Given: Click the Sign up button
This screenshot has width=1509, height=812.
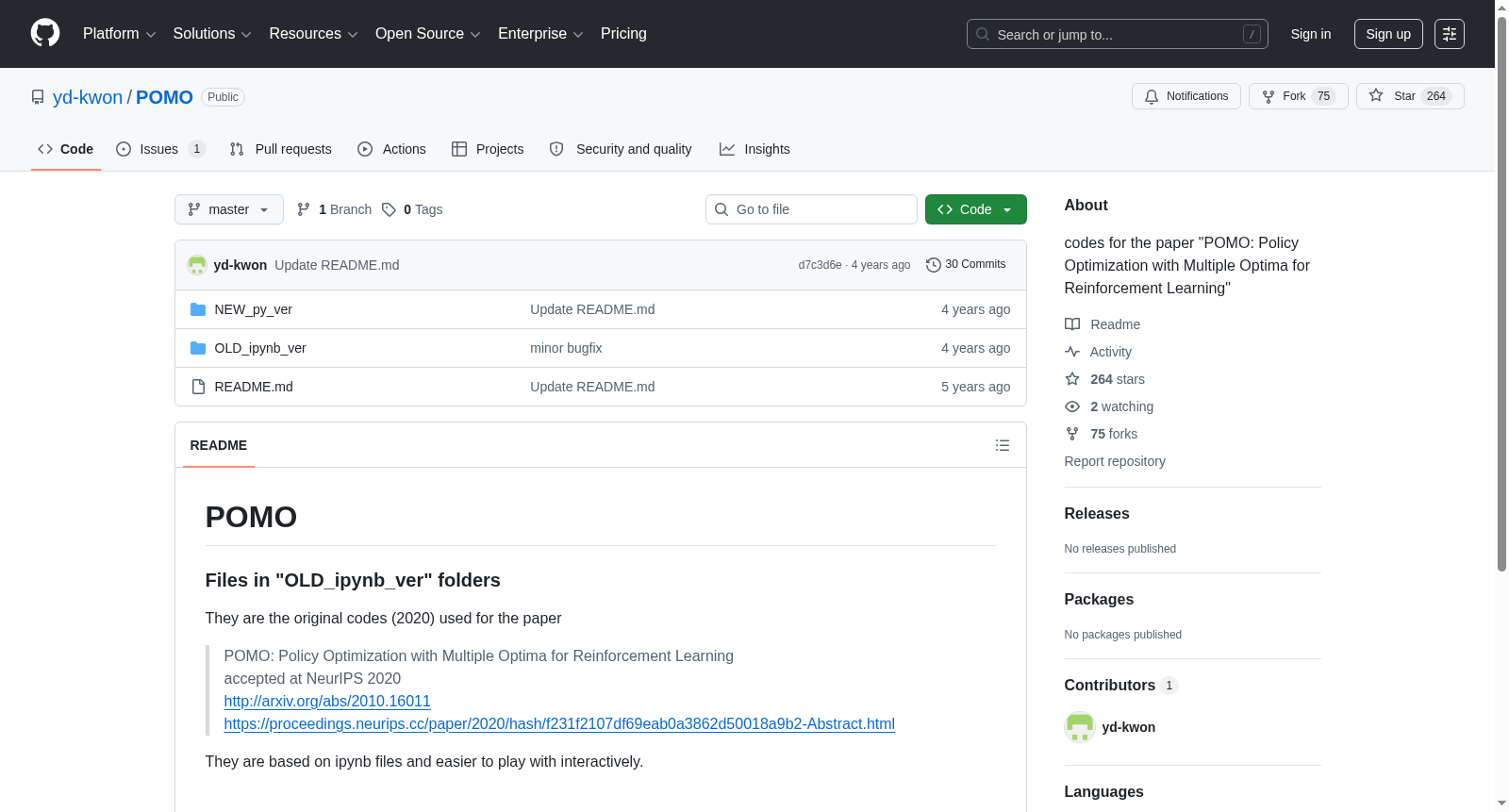Looking at the screenshot, I should (1388, 34).
